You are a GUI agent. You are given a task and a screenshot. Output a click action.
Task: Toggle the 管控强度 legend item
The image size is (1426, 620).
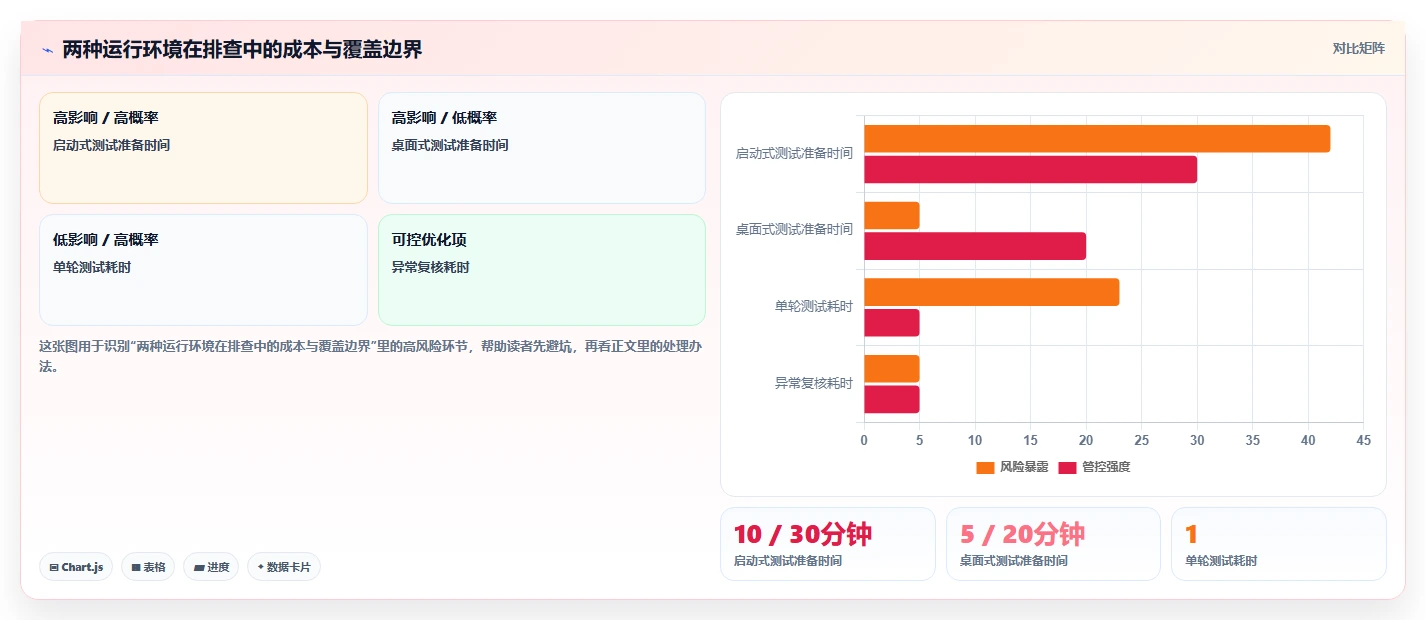click(x=1094, y=467)
